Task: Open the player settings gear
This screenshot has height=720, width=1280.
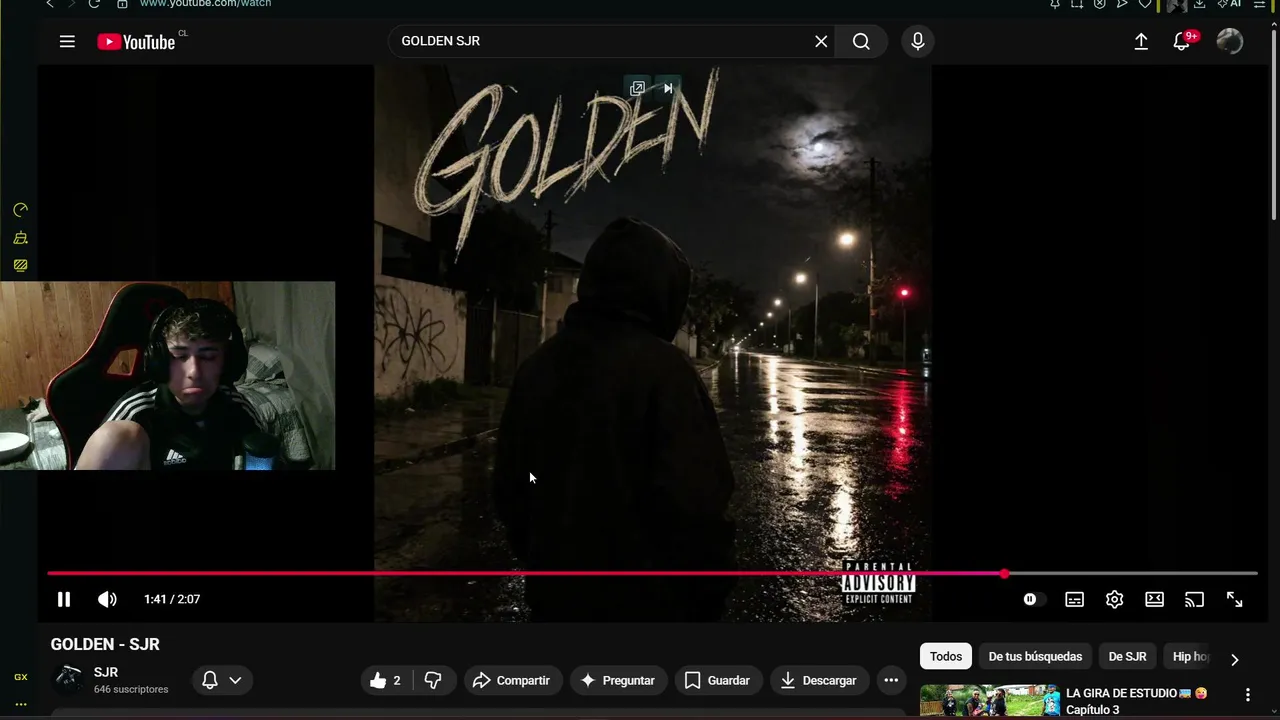Action: pyautogui.click(x=1114, y=599)
